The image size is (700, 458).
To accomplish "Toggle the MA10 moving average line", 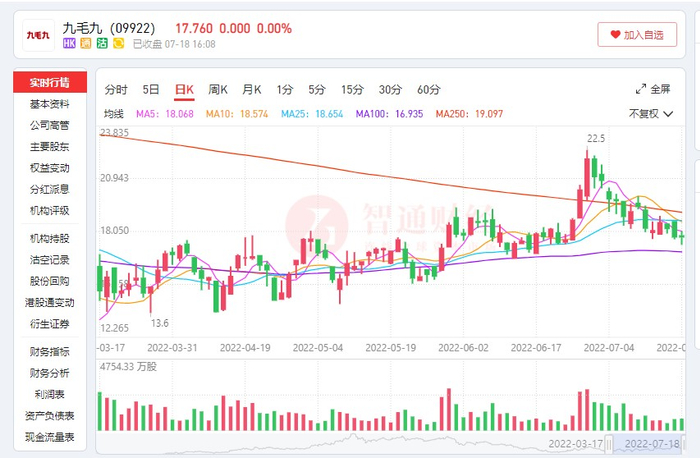I will click(238, 114).
